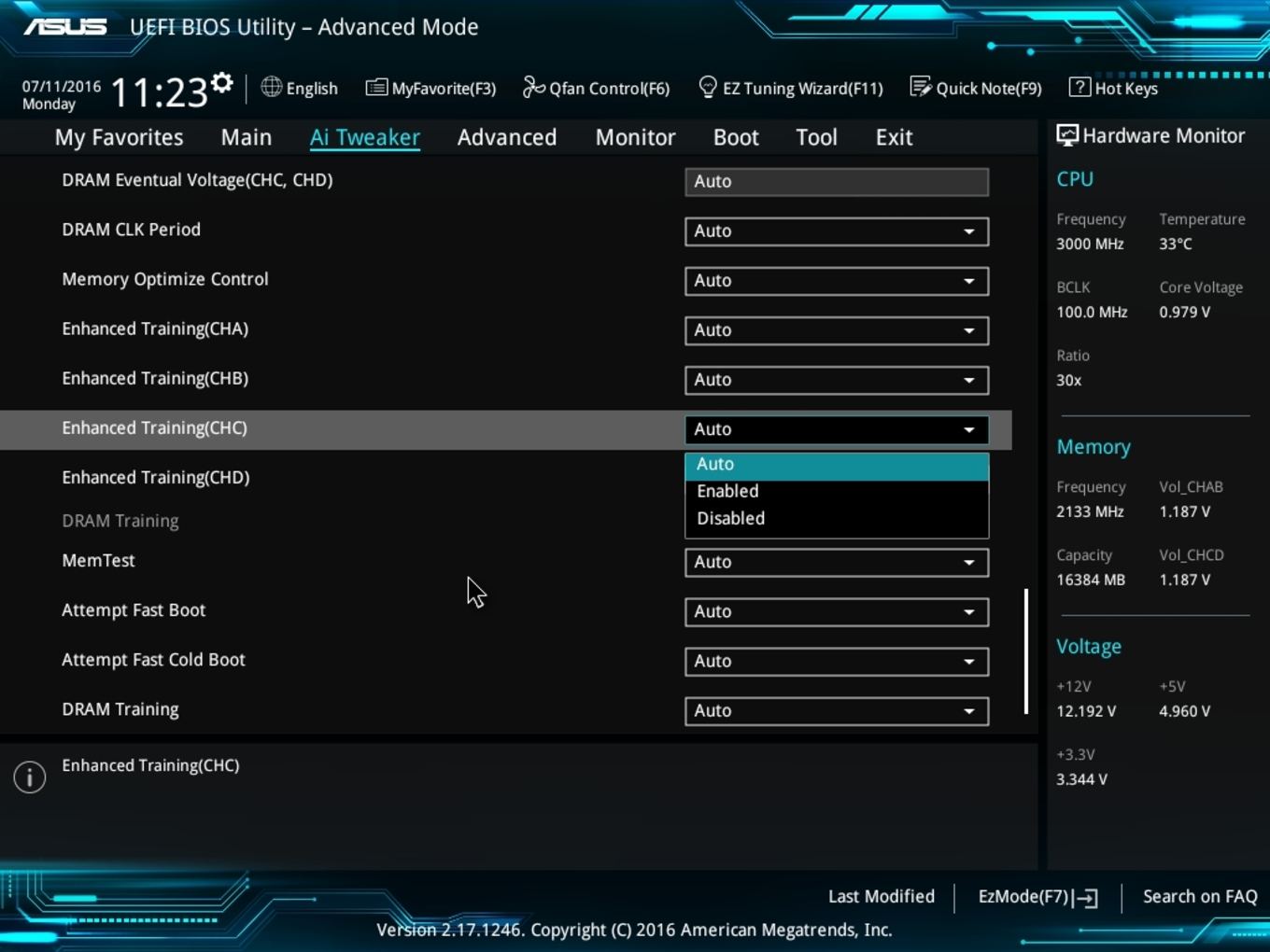Open the MemTest dropdown
The width and height of the screenshot is (1270, 952).
pos(837,562)
